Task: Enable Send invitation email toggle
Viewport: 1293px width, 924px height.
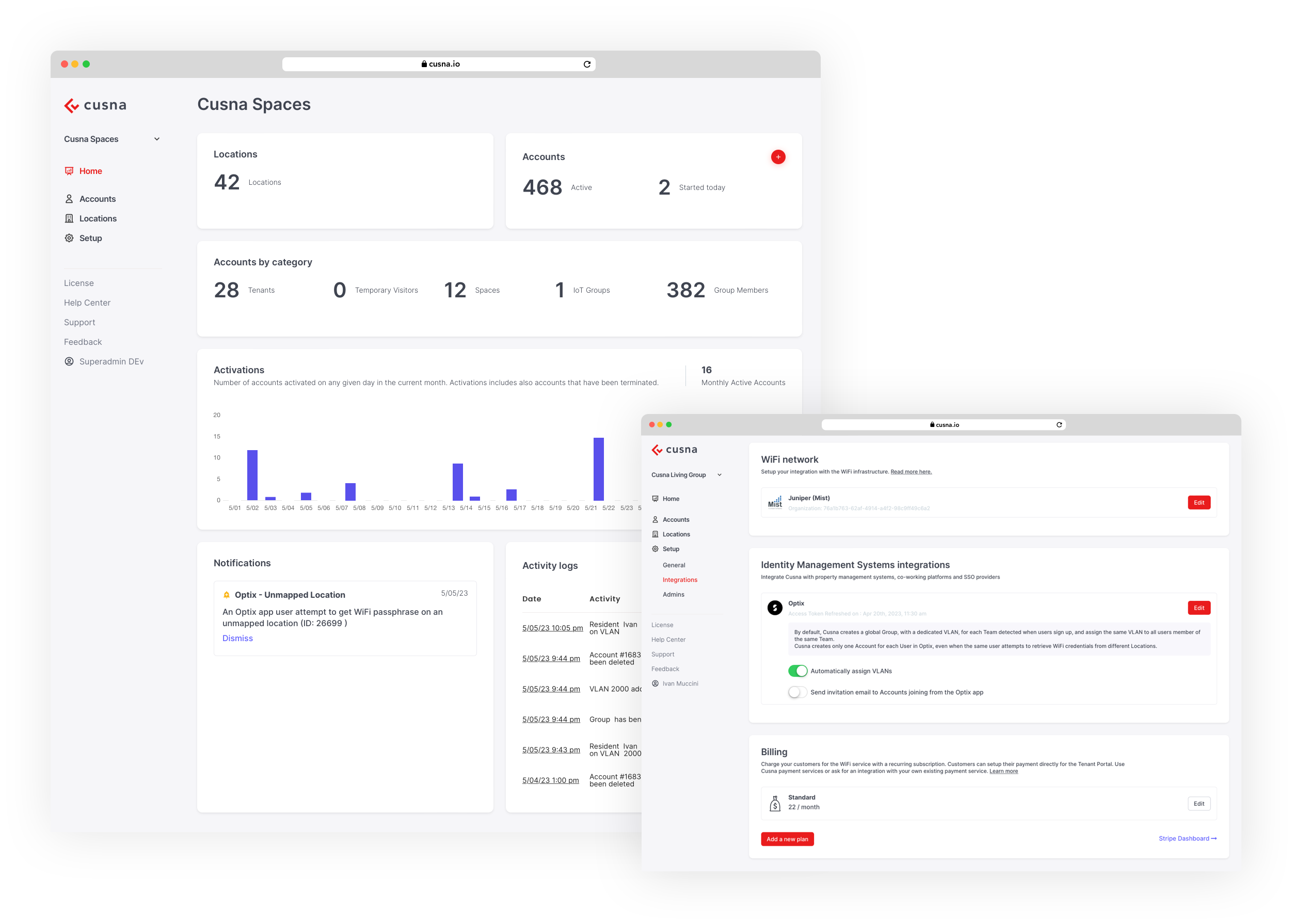Action: (797, 692)
